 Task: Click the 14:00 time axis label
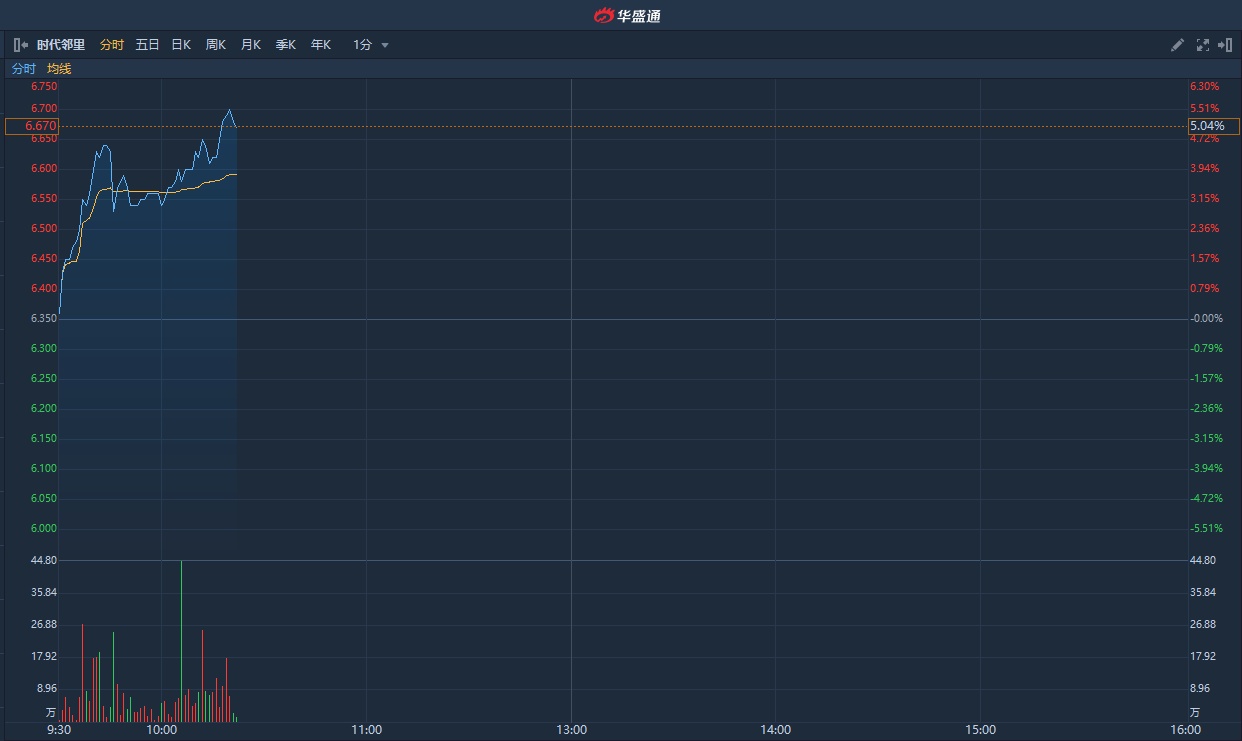776,730
